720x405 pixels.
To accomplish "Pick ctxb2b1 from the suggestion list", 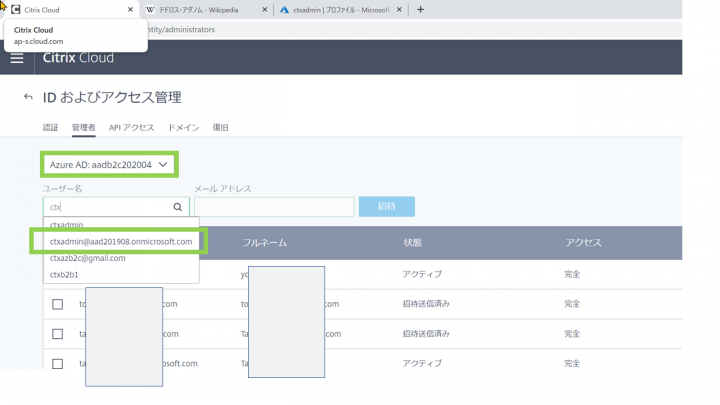I will click(64, 273).
